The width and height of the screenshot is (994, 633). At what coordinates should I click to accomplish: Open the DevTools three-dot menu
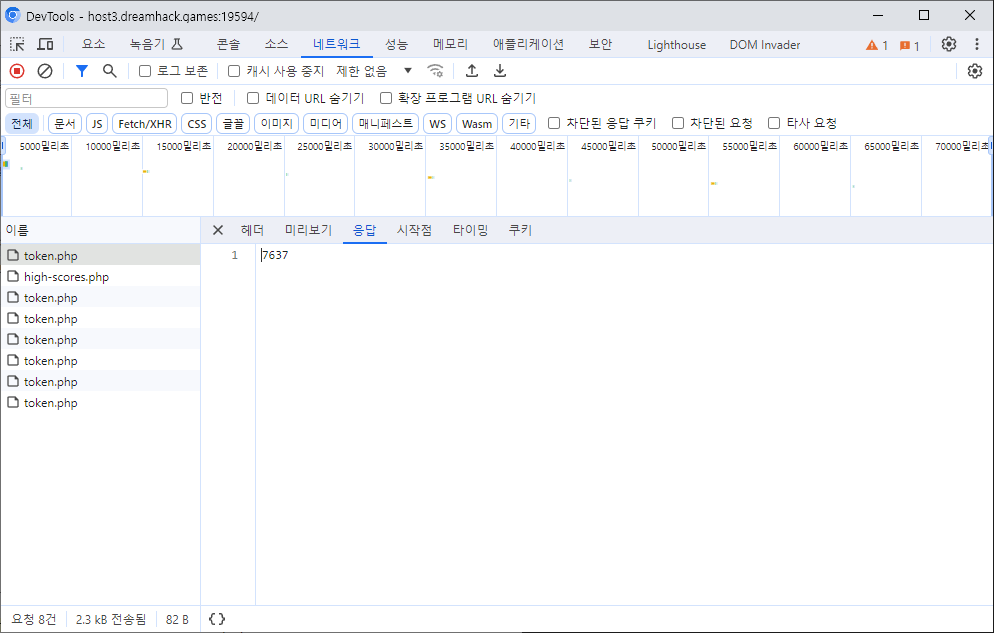coord(977,45)
